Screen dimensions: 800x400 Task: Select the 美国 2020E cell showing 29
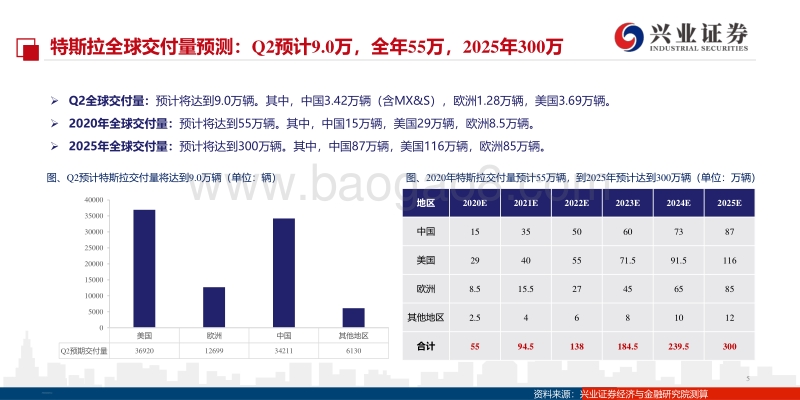(x=474, y=260)
